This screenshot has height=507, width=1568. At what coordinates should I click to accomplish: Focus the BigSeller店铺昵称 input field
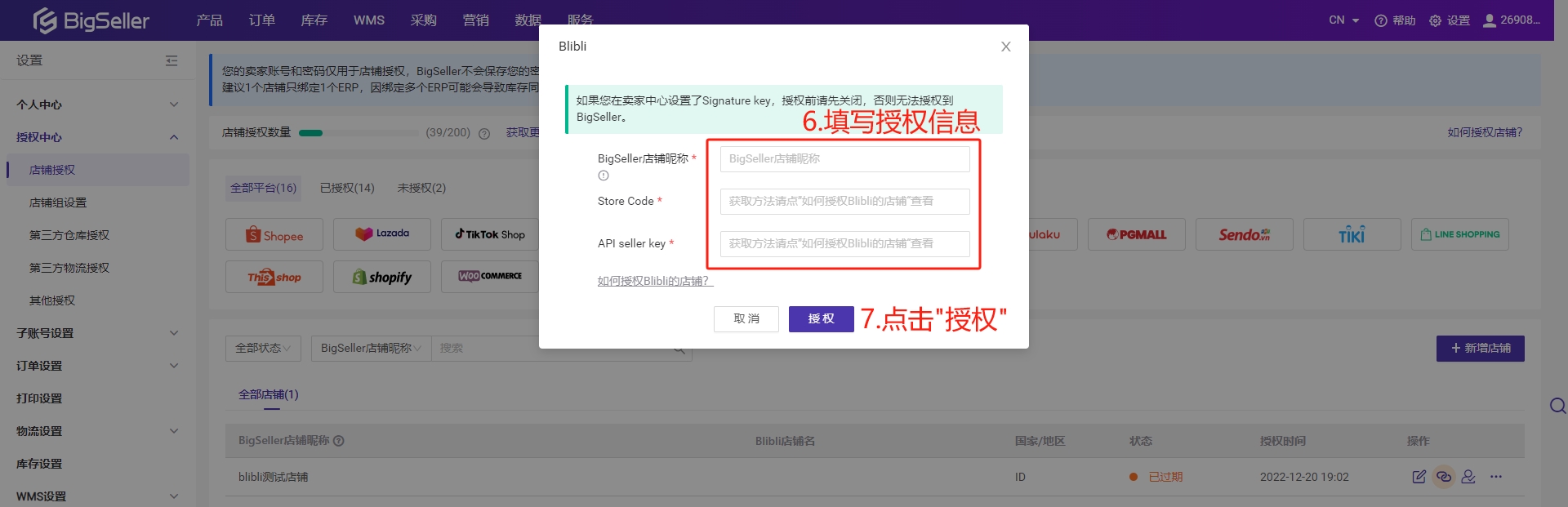pos(845,159)
